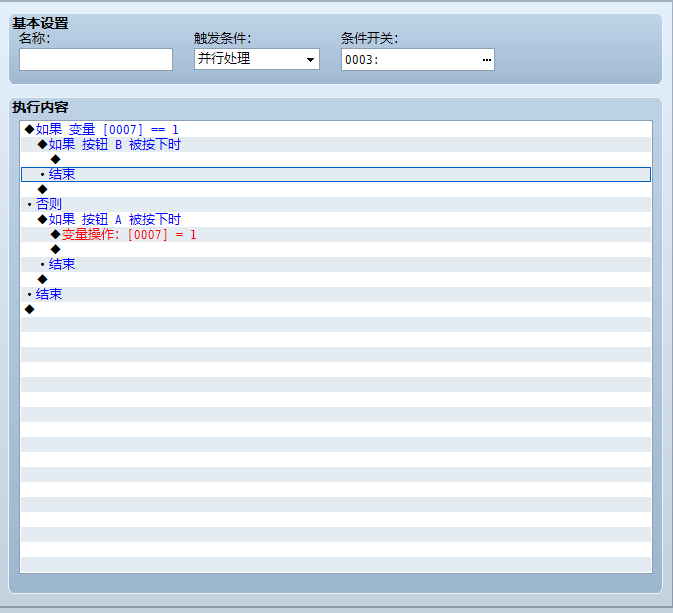673x613 pixels.
Task: Select the 条件开关 field showing 0003:
Action: pos(418,60)
